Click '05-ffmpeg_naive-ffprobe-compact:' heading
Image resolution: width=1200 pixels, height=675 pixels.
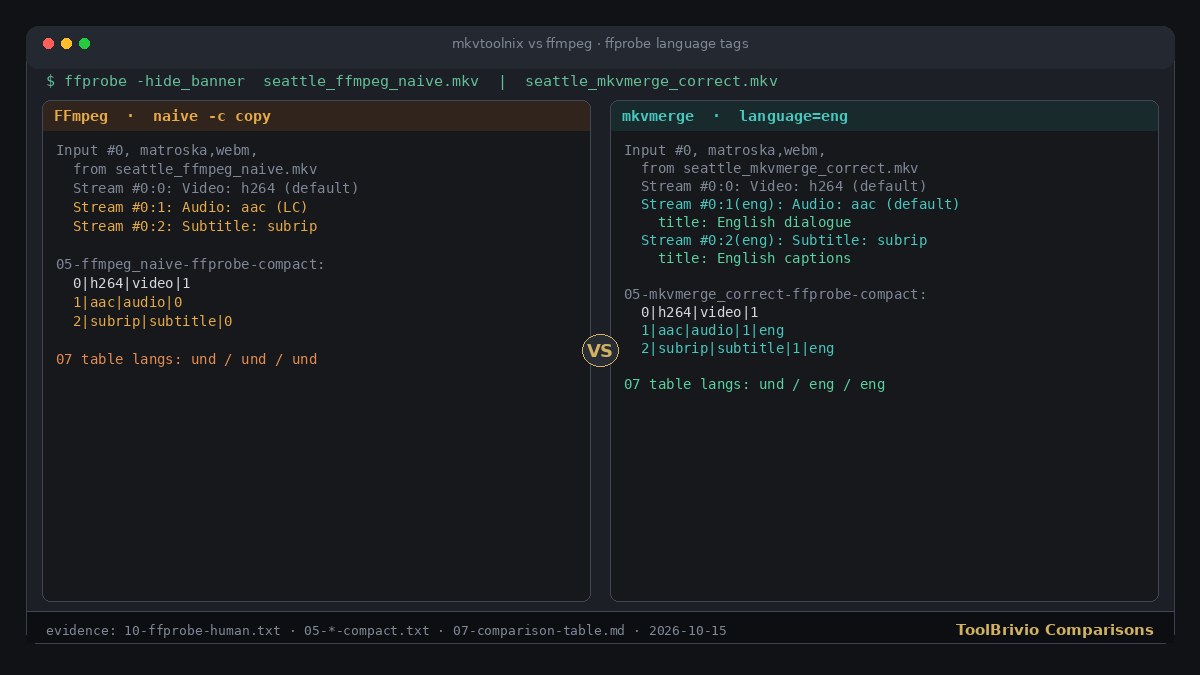pyautogui.click(x=190, y=264)
